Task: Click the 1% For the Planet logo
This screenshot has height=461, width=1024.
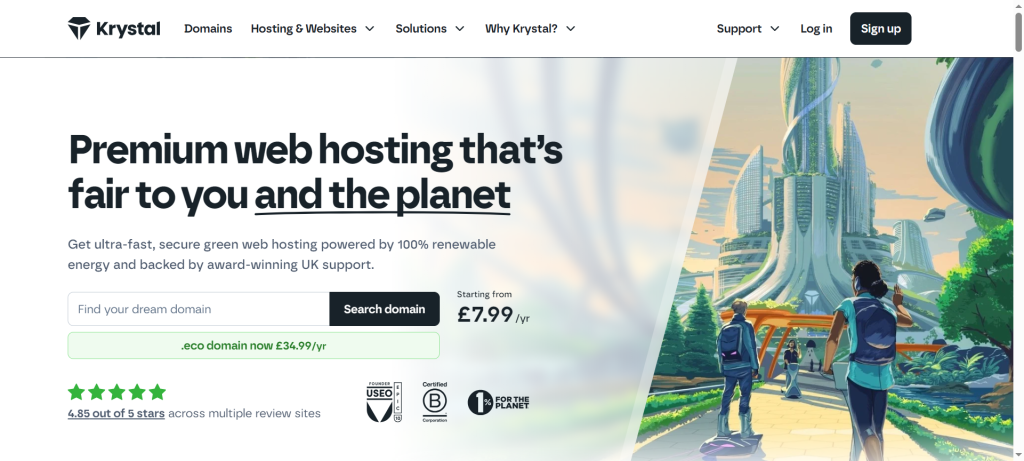Action: [498, 402]
